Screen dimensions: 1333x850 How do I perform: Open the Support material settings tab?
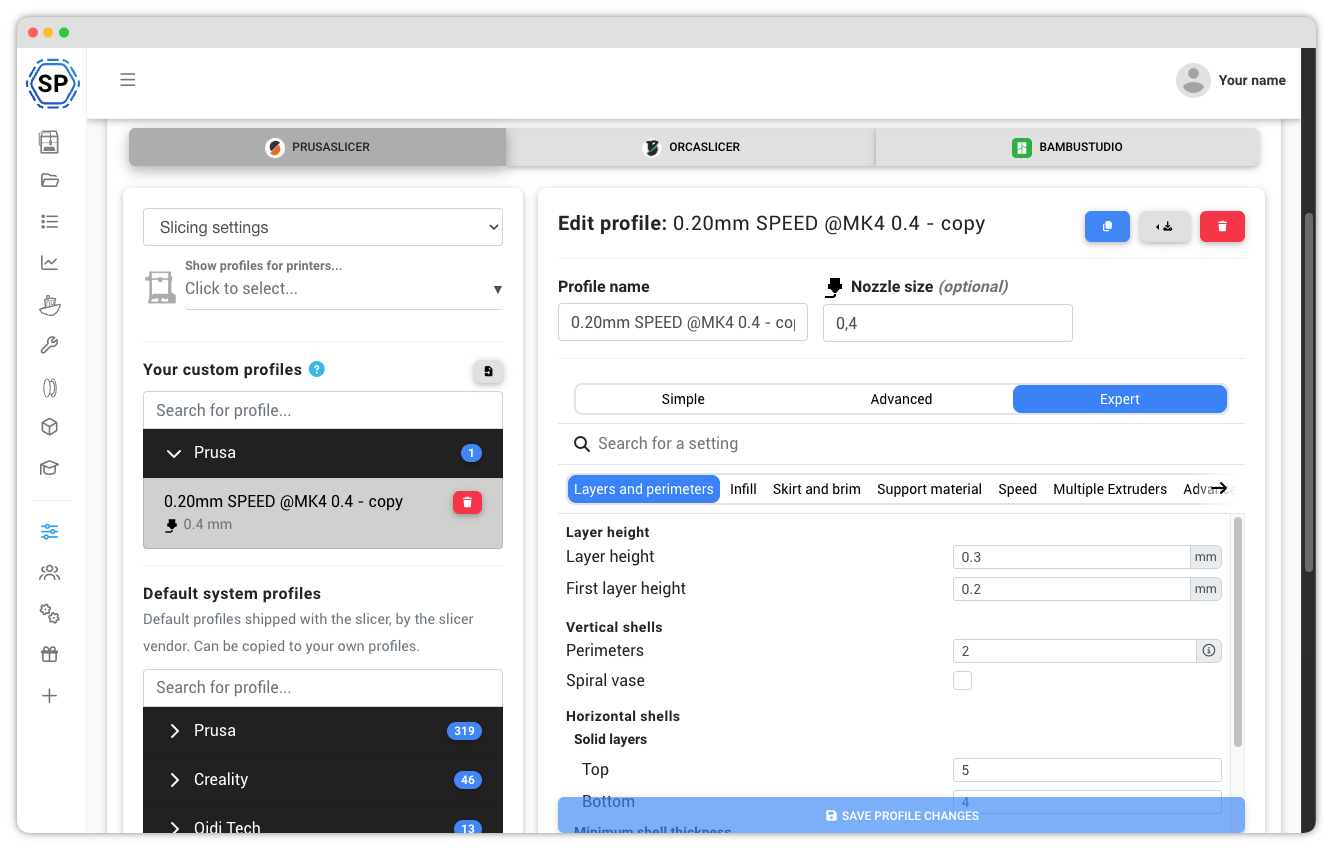(x=929, y=489)
